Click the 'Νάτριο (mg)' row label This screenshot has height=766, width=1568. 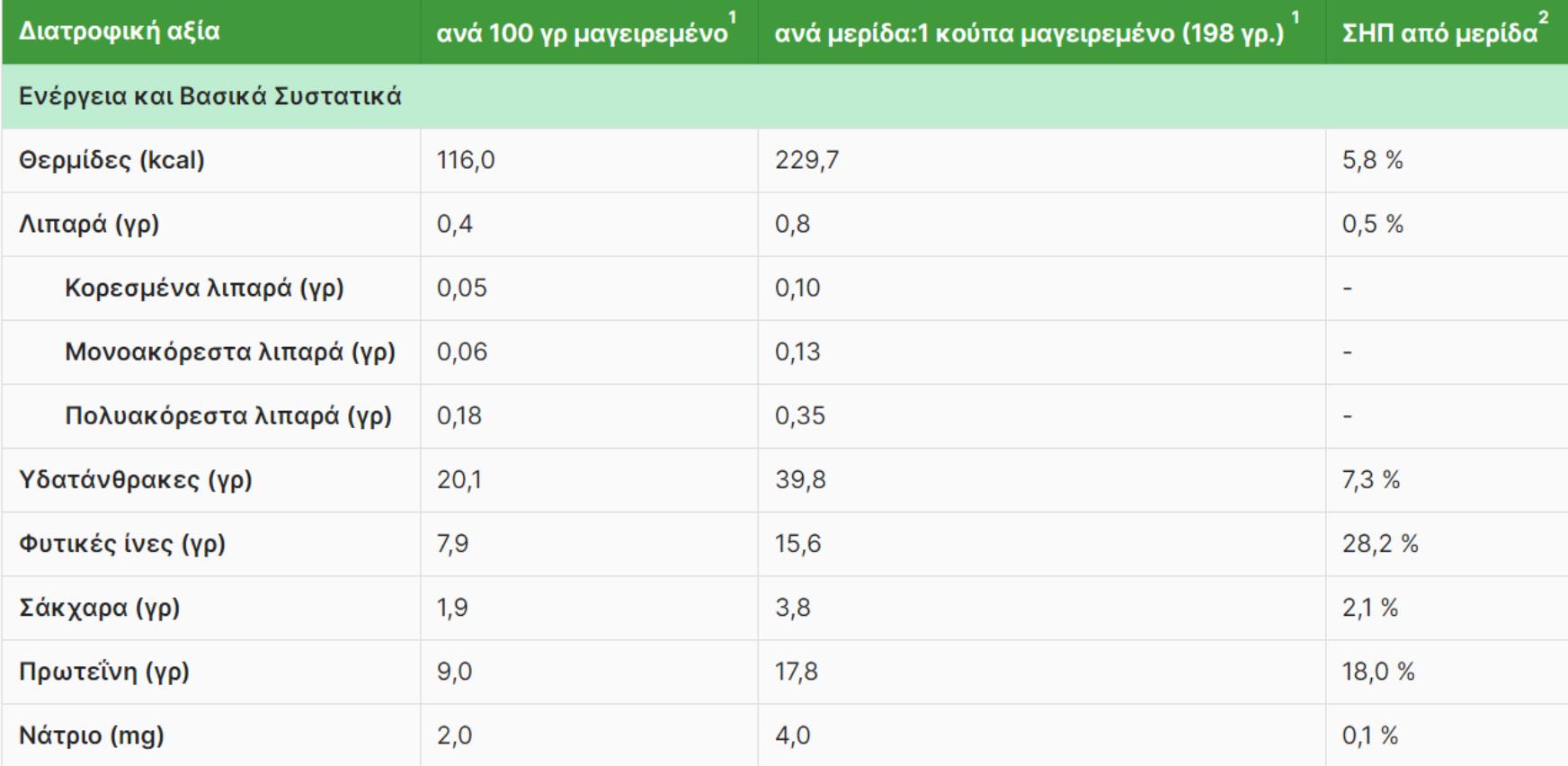[92, 735]
